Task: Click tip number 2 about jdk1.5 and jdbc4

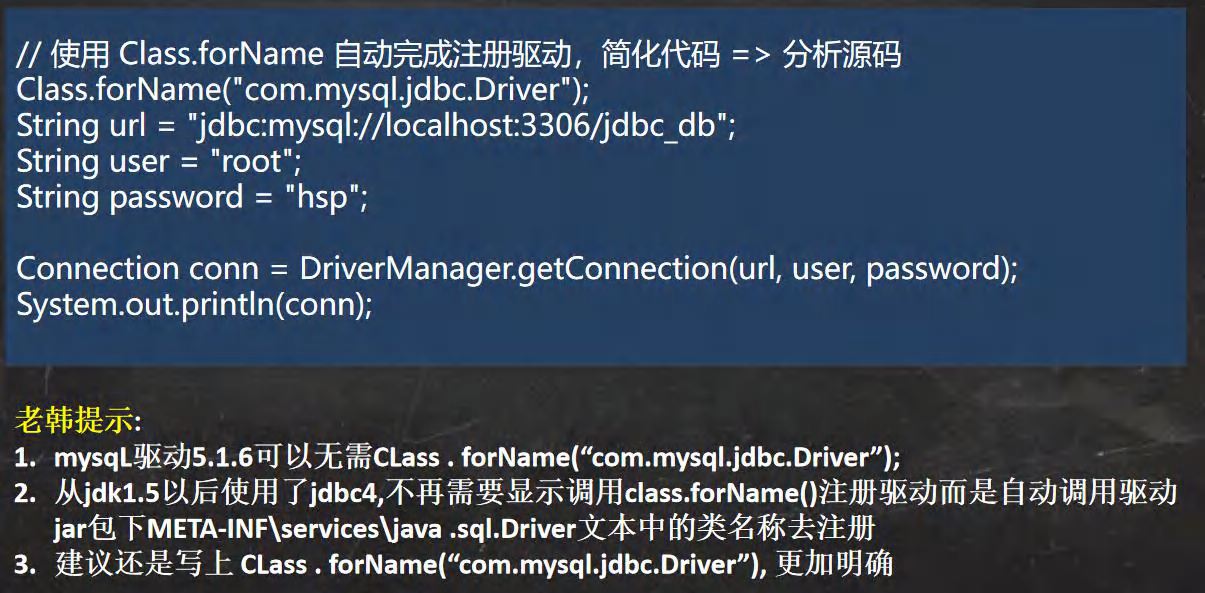Action: coord(596,510)
